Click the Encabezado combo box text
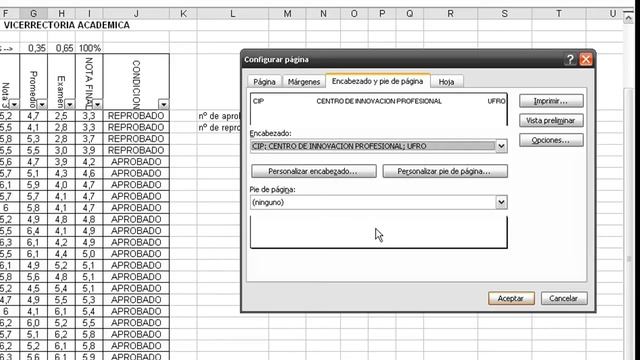Screen dimensions: 640x360 click(373, 146)
